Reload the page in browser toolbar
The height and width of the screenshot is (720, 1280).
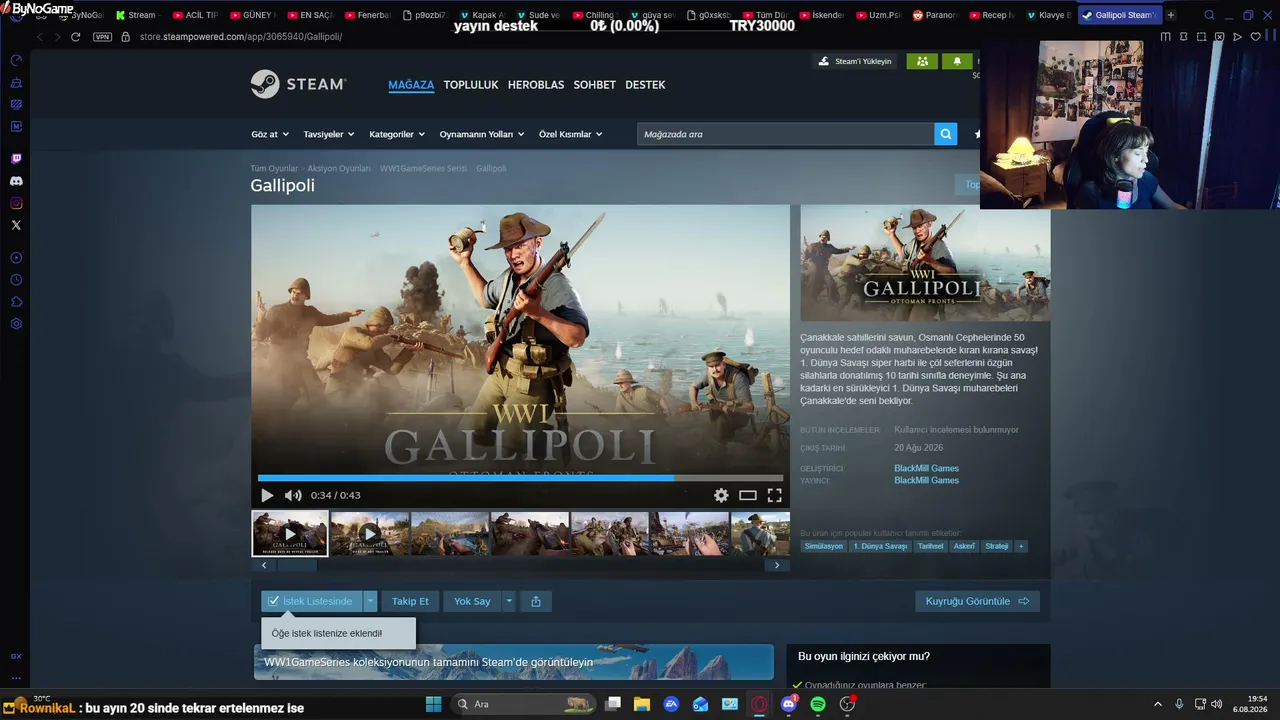point(75,37)
